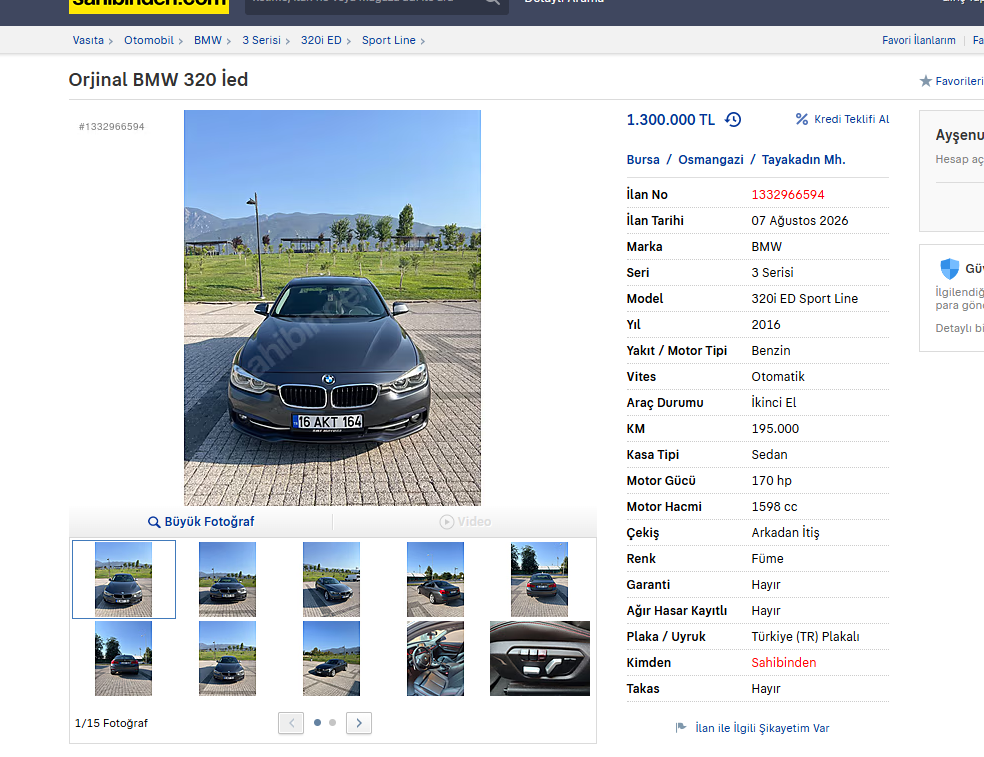Click the 320i ED Sport Line model value
This screenshot has height=757, width=984.
pyautogui.click(x=805, y=299)
